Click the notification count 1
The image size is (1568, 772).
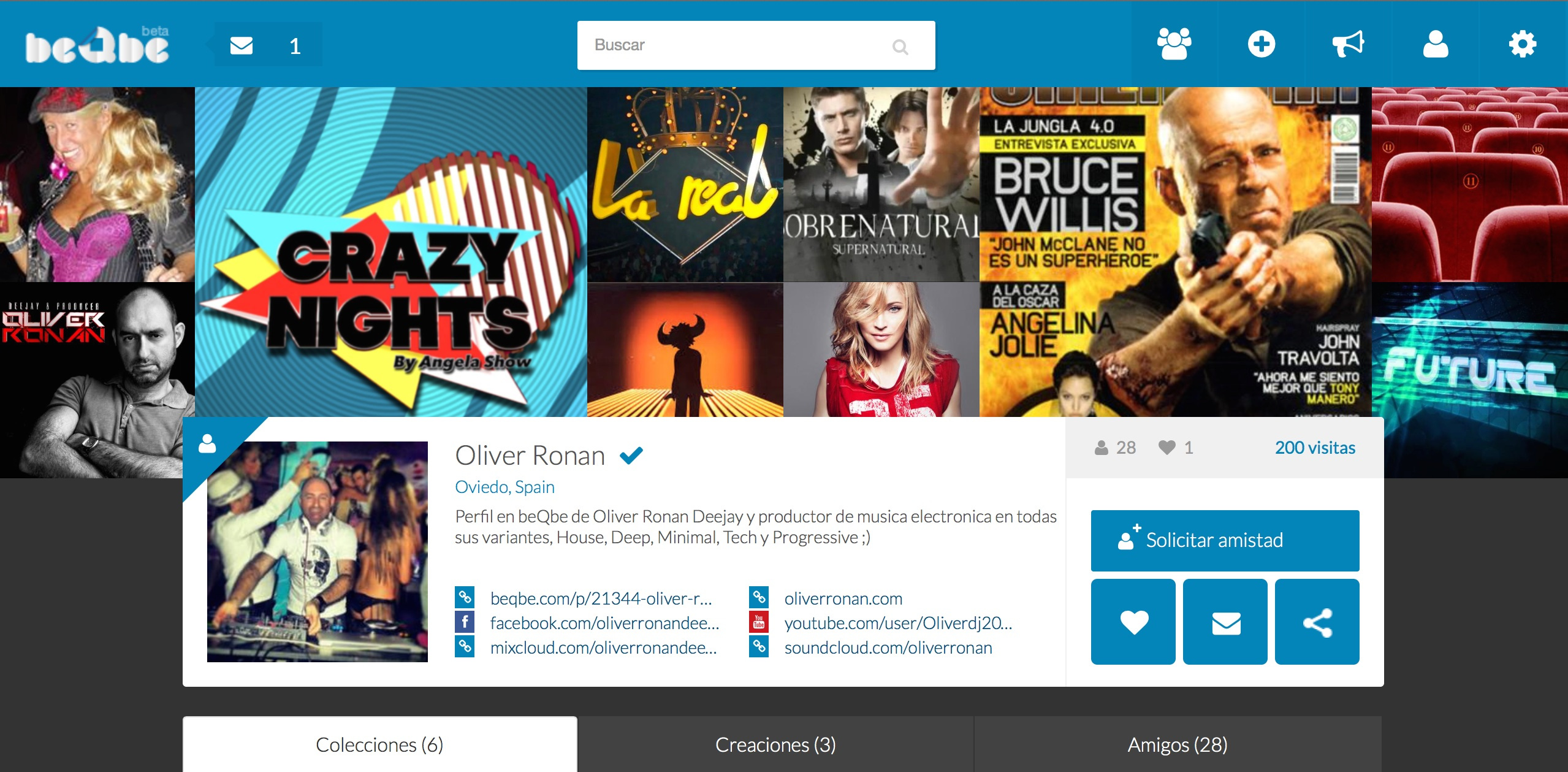pos(295,46)
